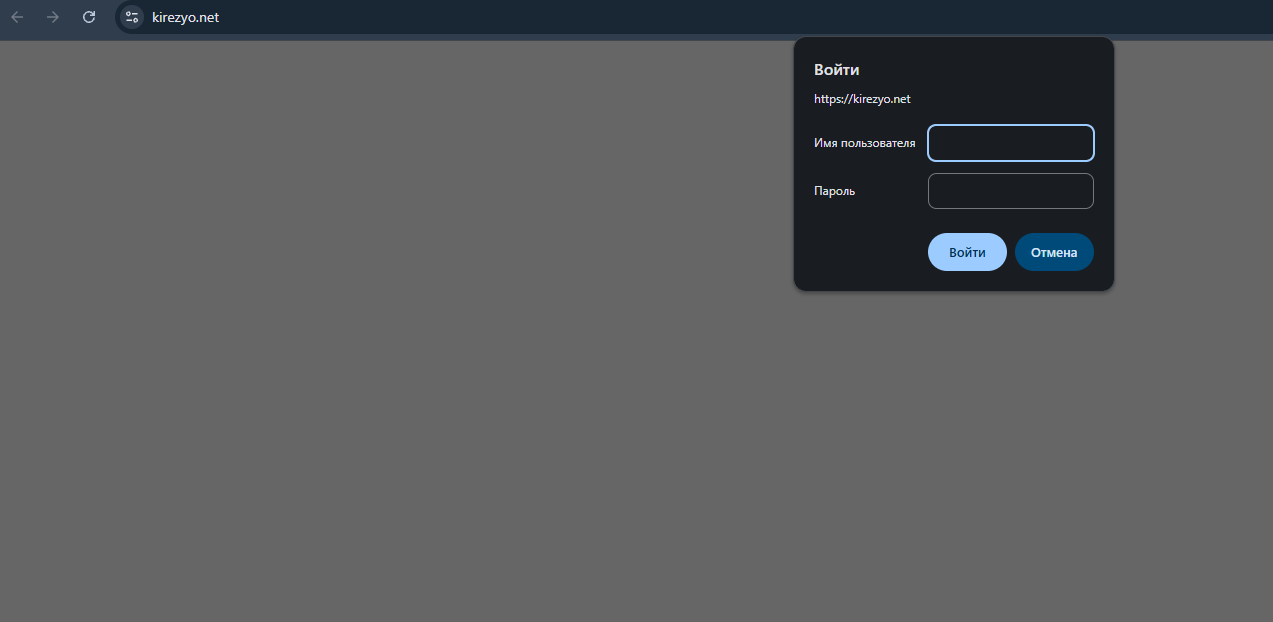Select the kirezyo.net address bar text
The width and height of the screenshot is (1273, 622).
point(185,17)
